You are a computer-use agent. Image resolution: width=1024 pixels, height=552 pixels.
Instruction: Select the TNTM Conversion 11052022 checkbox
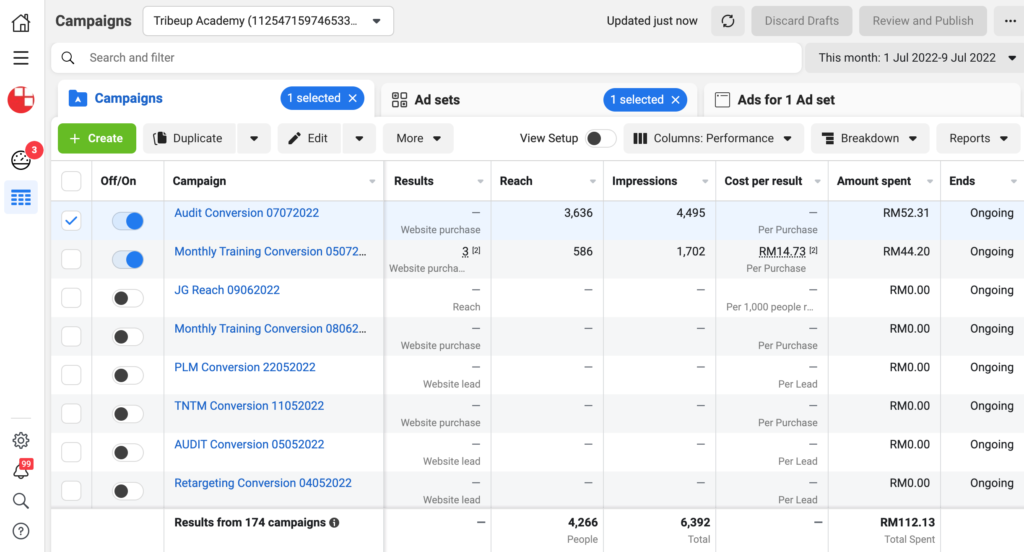[71, 414]
